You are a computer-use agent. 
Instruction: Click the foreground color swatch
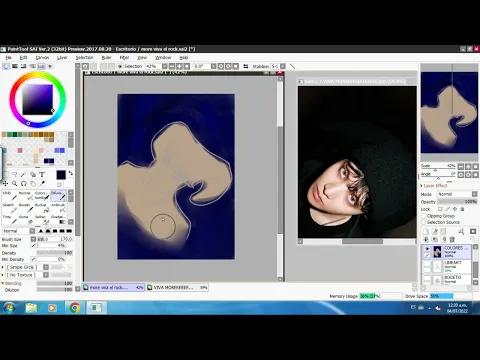[x=61, y=175]
